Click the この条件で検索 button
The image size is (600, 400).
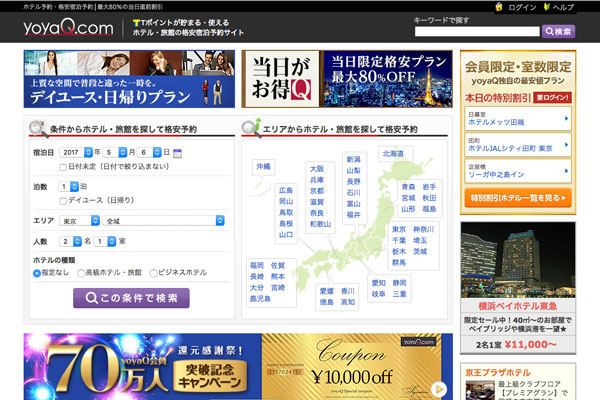[x=131, y=298]
